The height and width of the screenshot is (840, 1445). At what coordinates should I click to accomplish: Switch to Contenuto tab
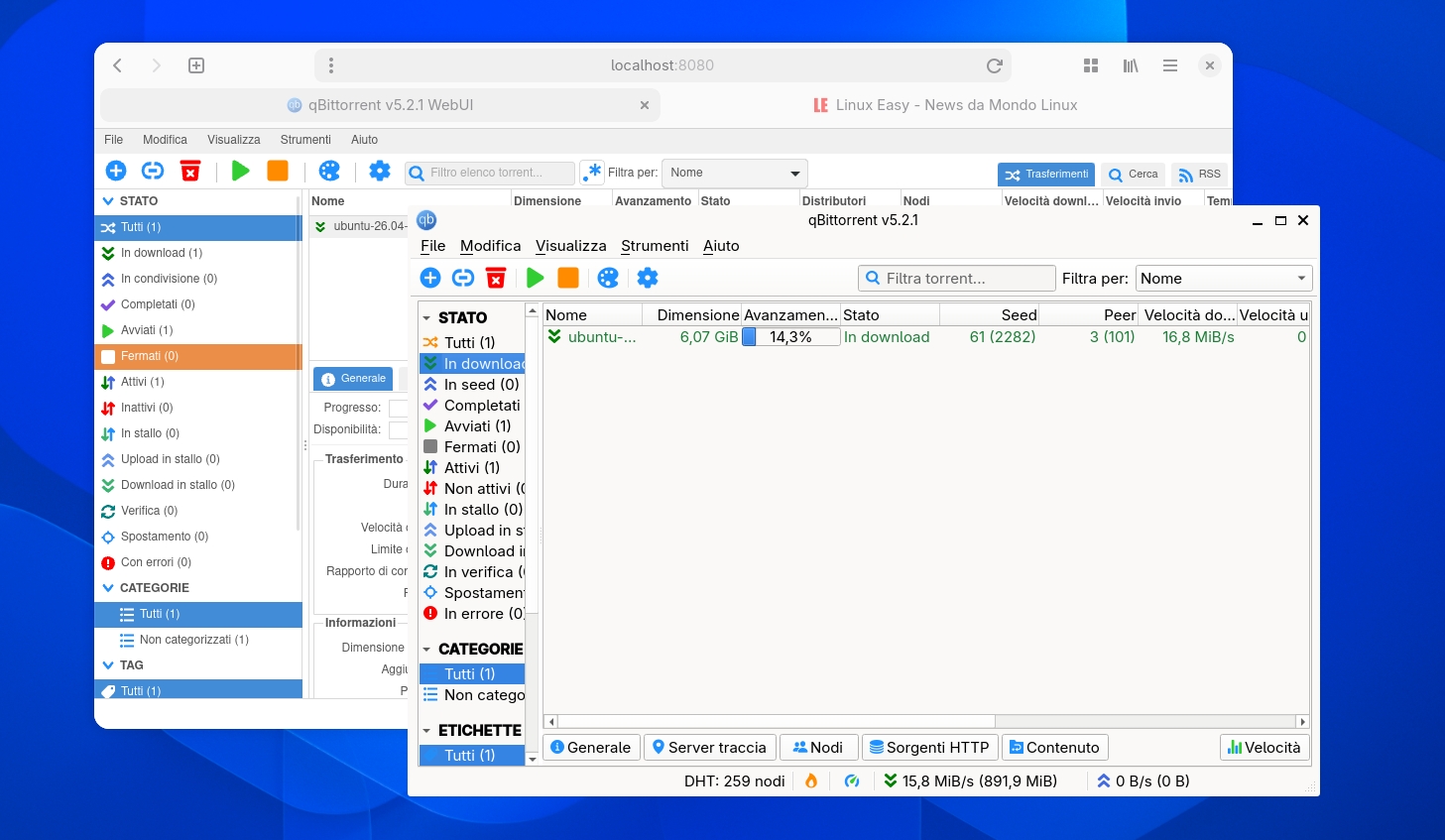pyautogui.click(x=1055, y=748)
